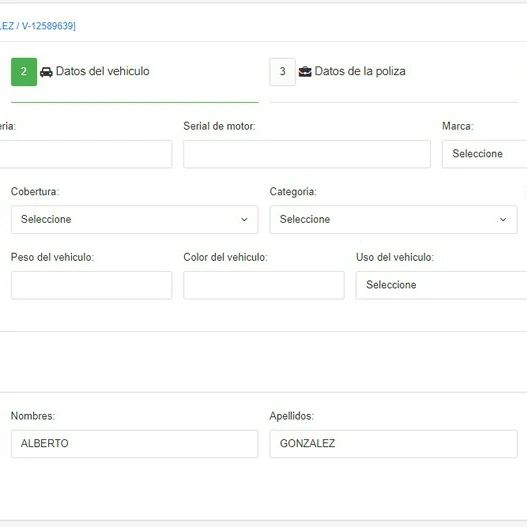Focus the partially visible serial carroceria field

(86, 154)
